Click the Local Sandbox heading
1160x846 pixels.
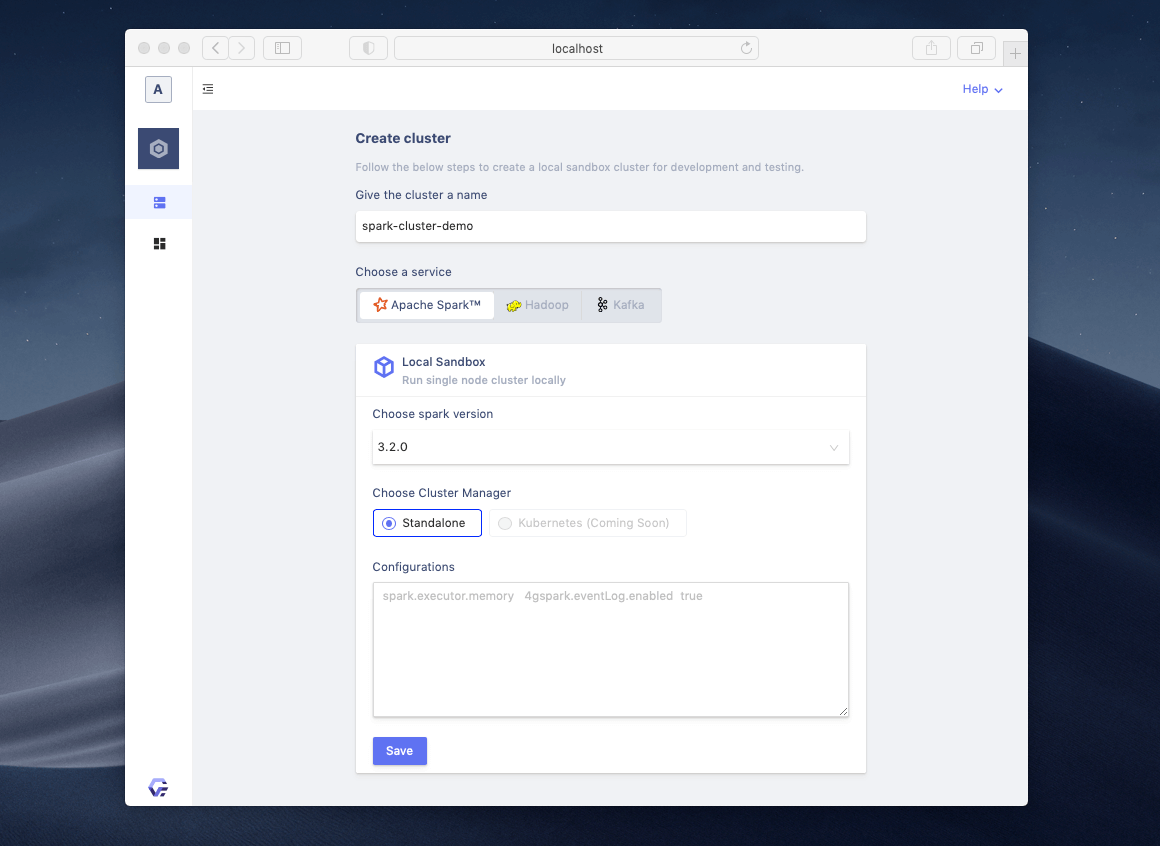point(444,362)
